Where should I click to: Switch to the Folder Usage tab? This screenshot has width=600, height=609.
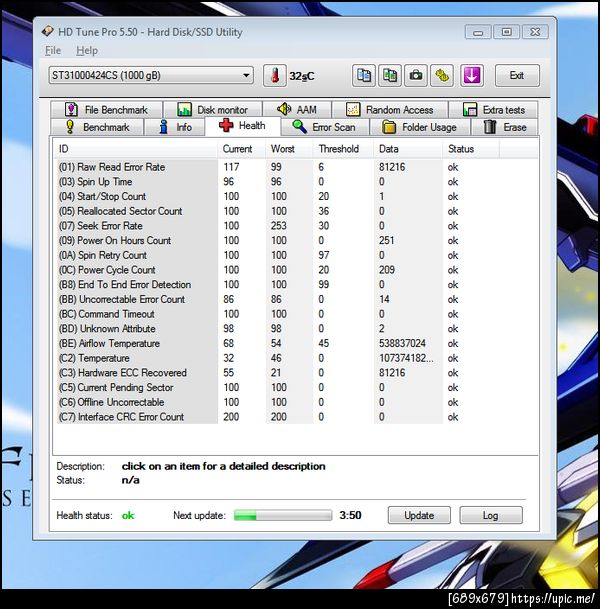(420, 127)
